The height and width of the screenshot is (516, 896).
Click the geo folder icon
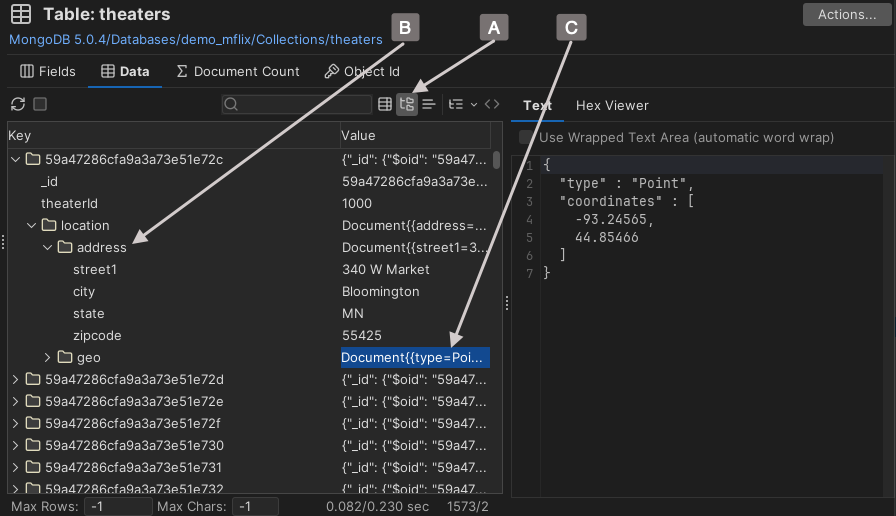[x=66, y=357]
